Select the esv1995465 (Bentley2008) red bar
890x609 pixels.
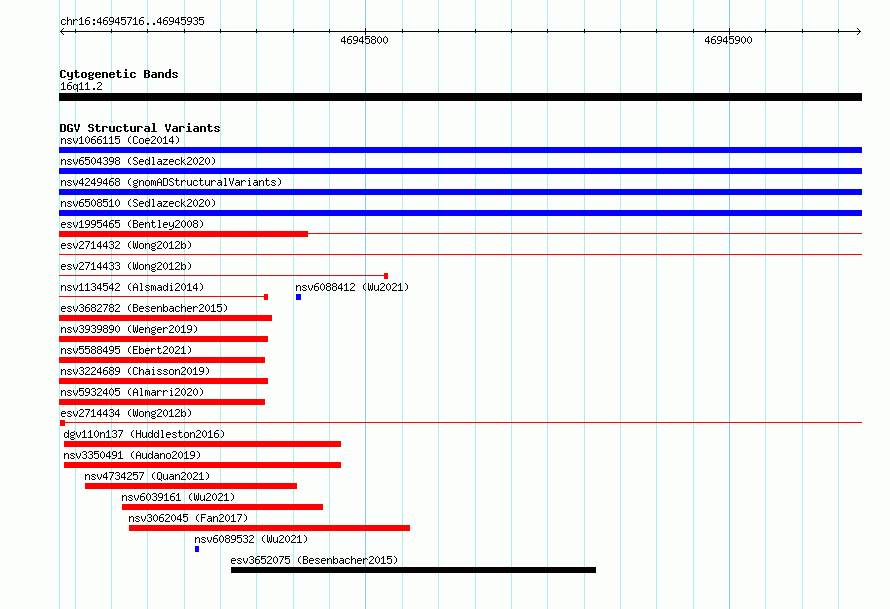coord(183,234)
